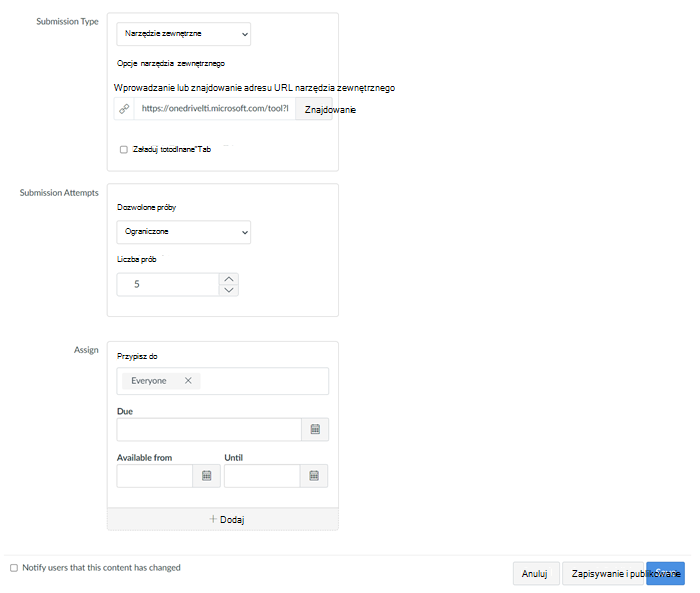Image resolution: width=700 pixels, height=593 pixels.
Task: Click the Available from date field
Action: point(154,476)
